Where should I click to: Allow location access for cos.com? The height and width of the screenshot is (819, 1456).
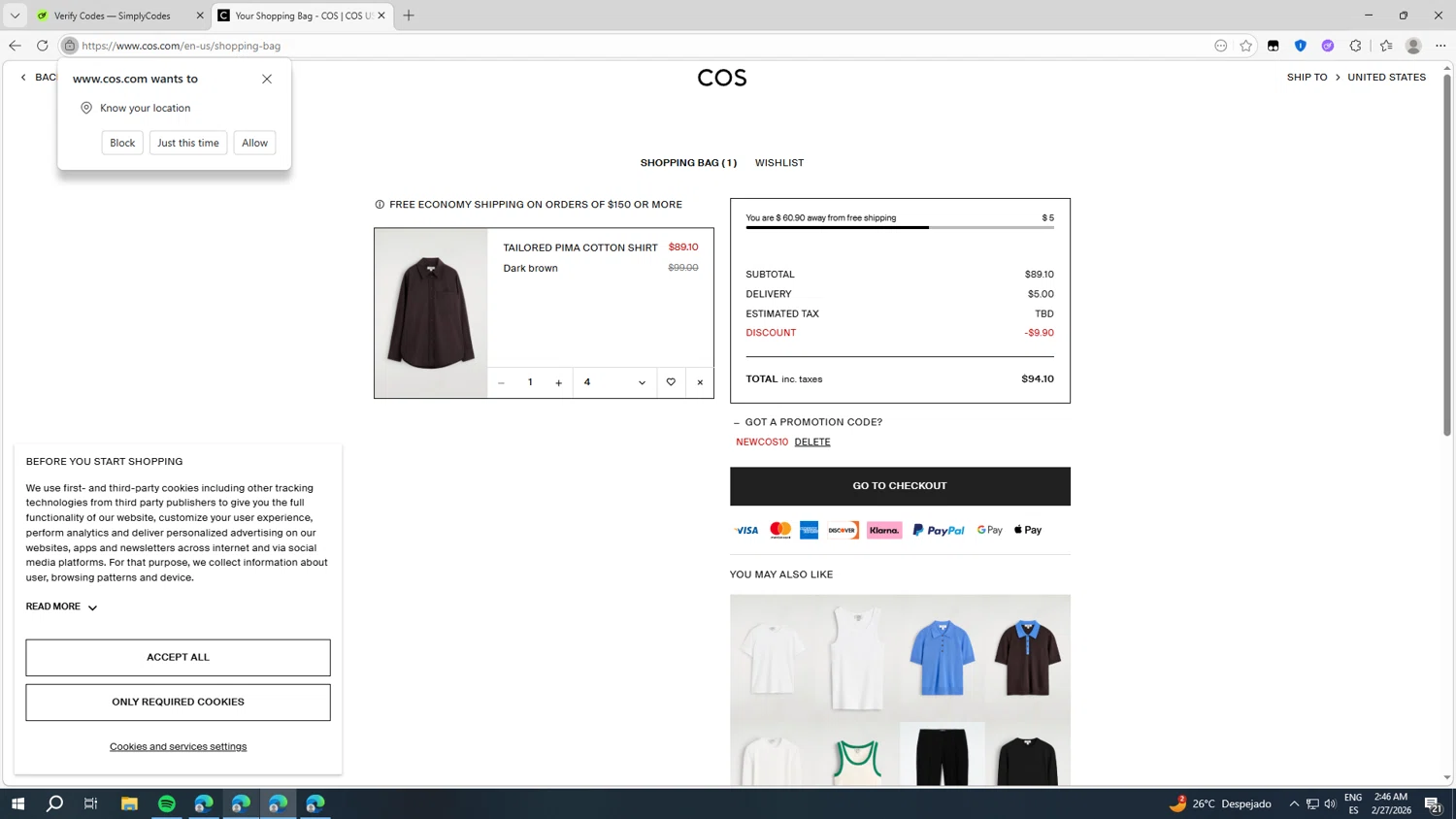click(254, 143)
